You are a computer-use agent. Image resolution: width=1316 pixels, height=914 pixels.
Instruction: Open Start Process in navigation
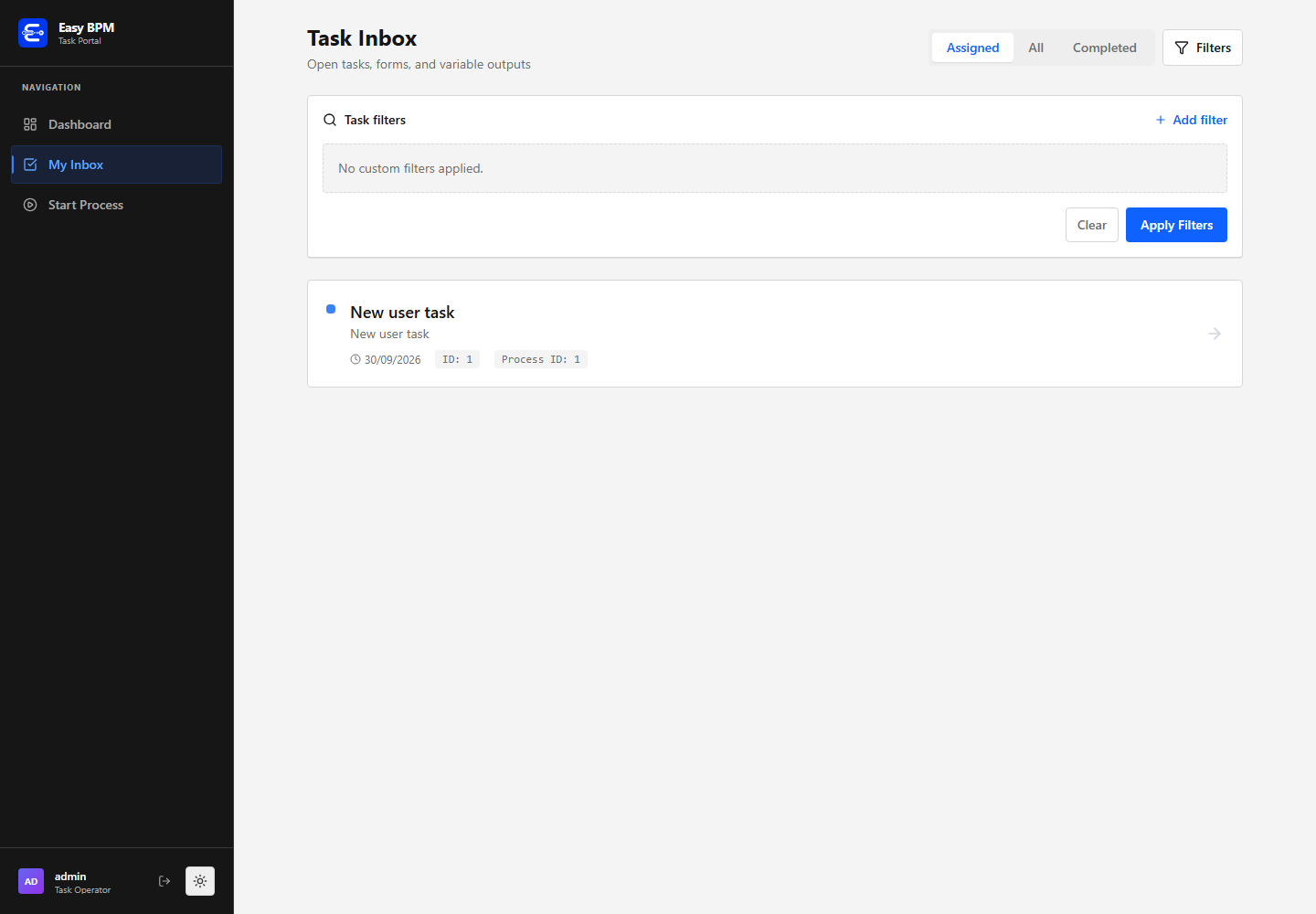(116, 205)
